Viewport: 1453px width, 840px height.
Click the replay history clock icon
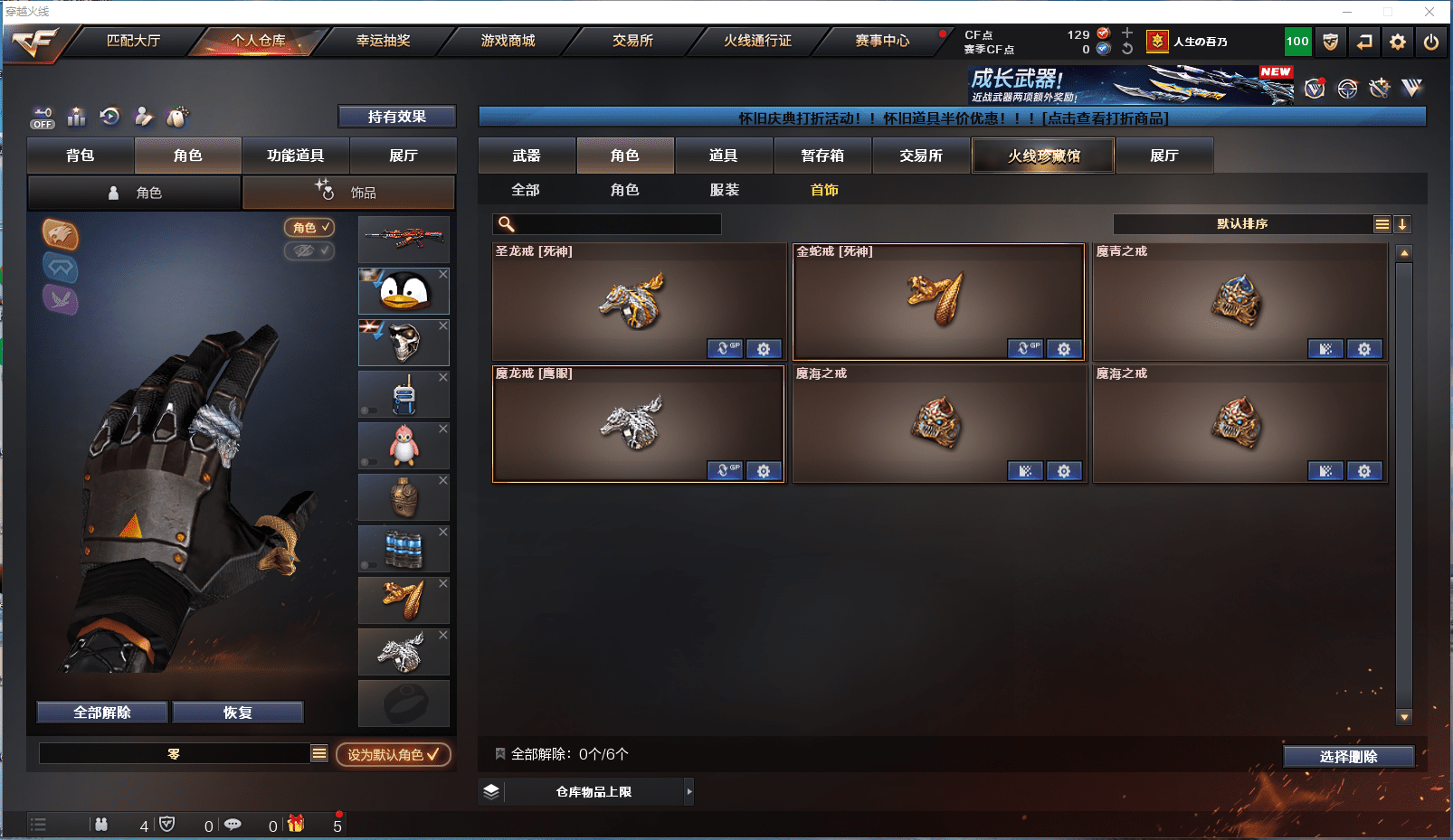109,117
